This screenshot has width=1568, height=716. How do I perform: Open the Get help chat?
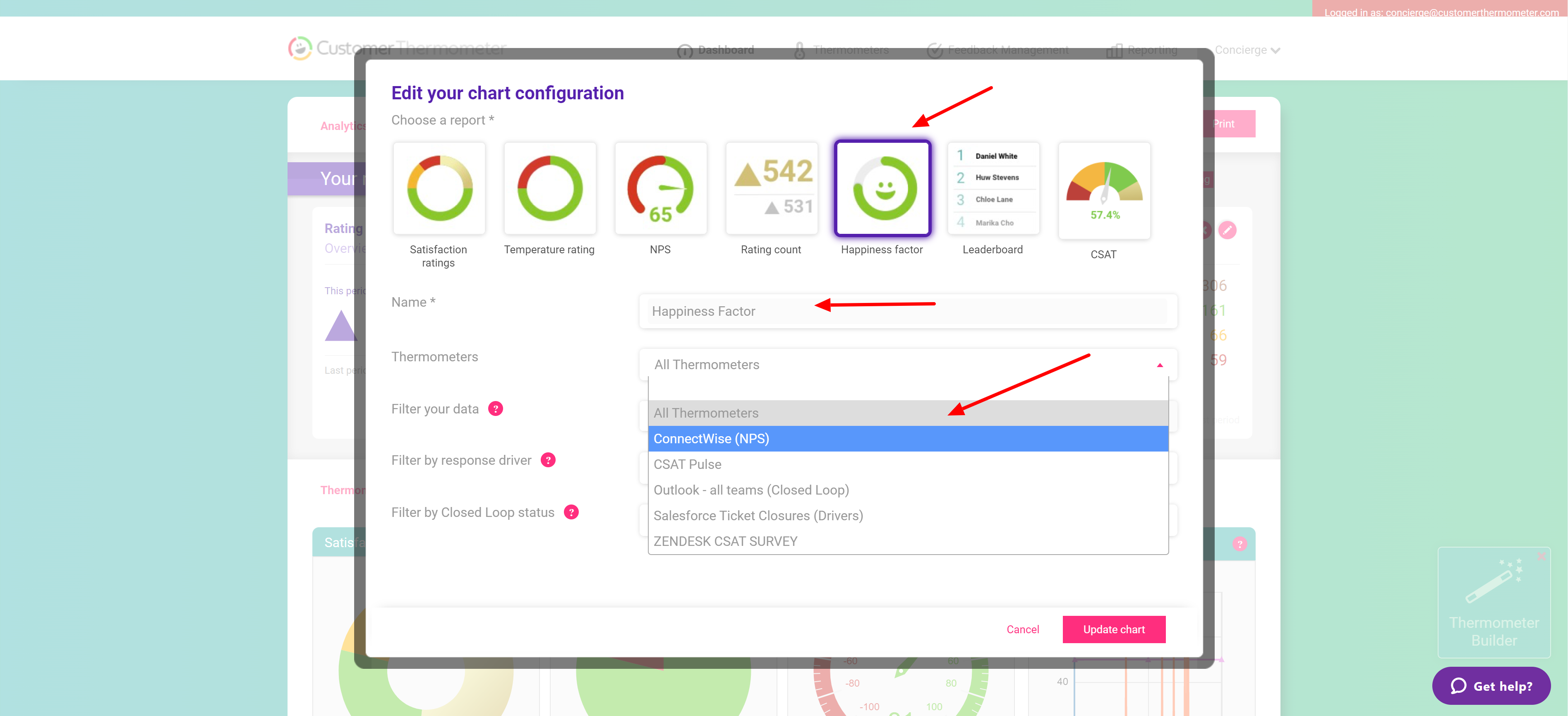[x=1491, y=685]
